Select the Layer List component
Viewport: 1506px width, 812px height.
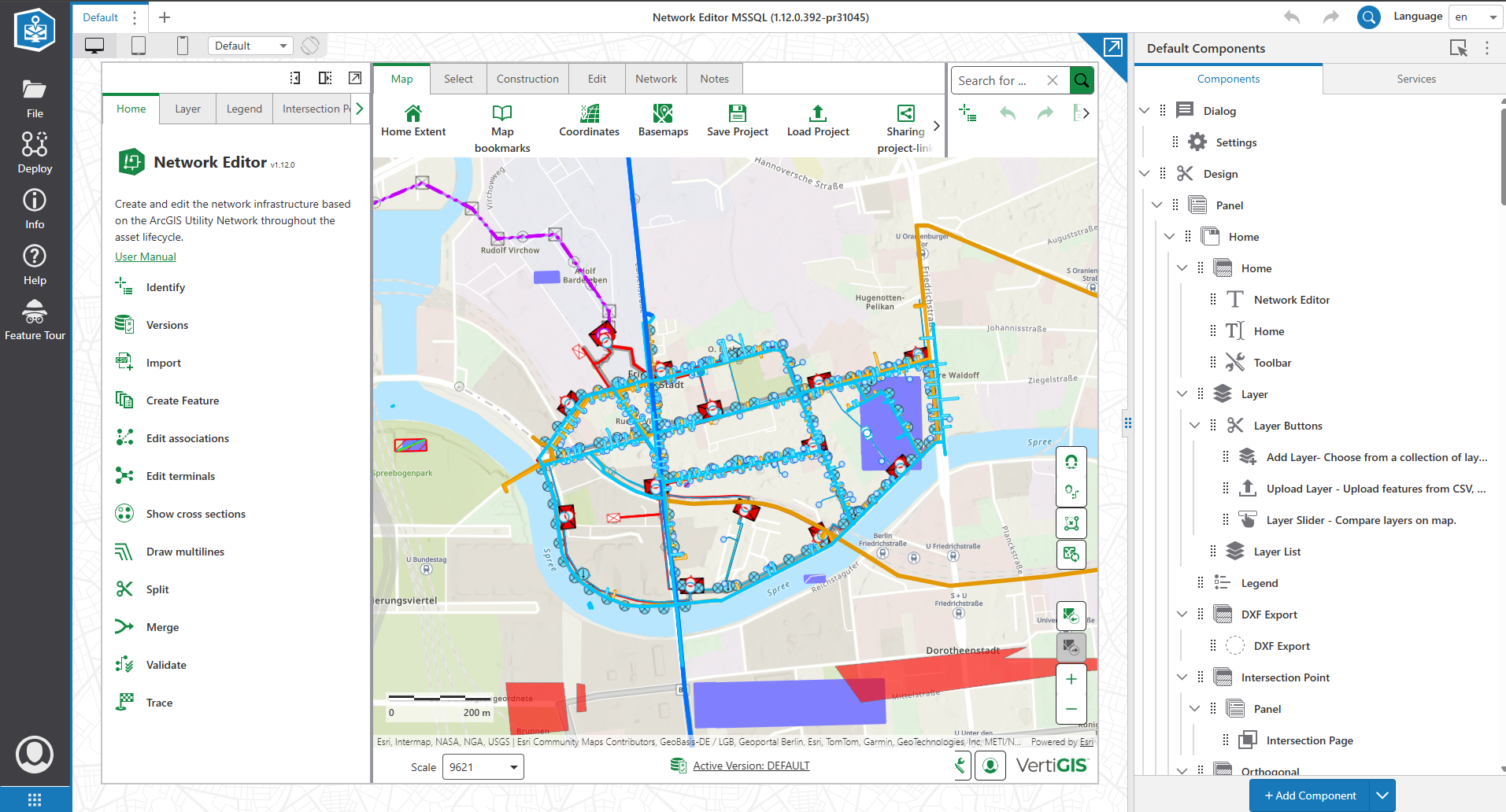point(1277,552)
